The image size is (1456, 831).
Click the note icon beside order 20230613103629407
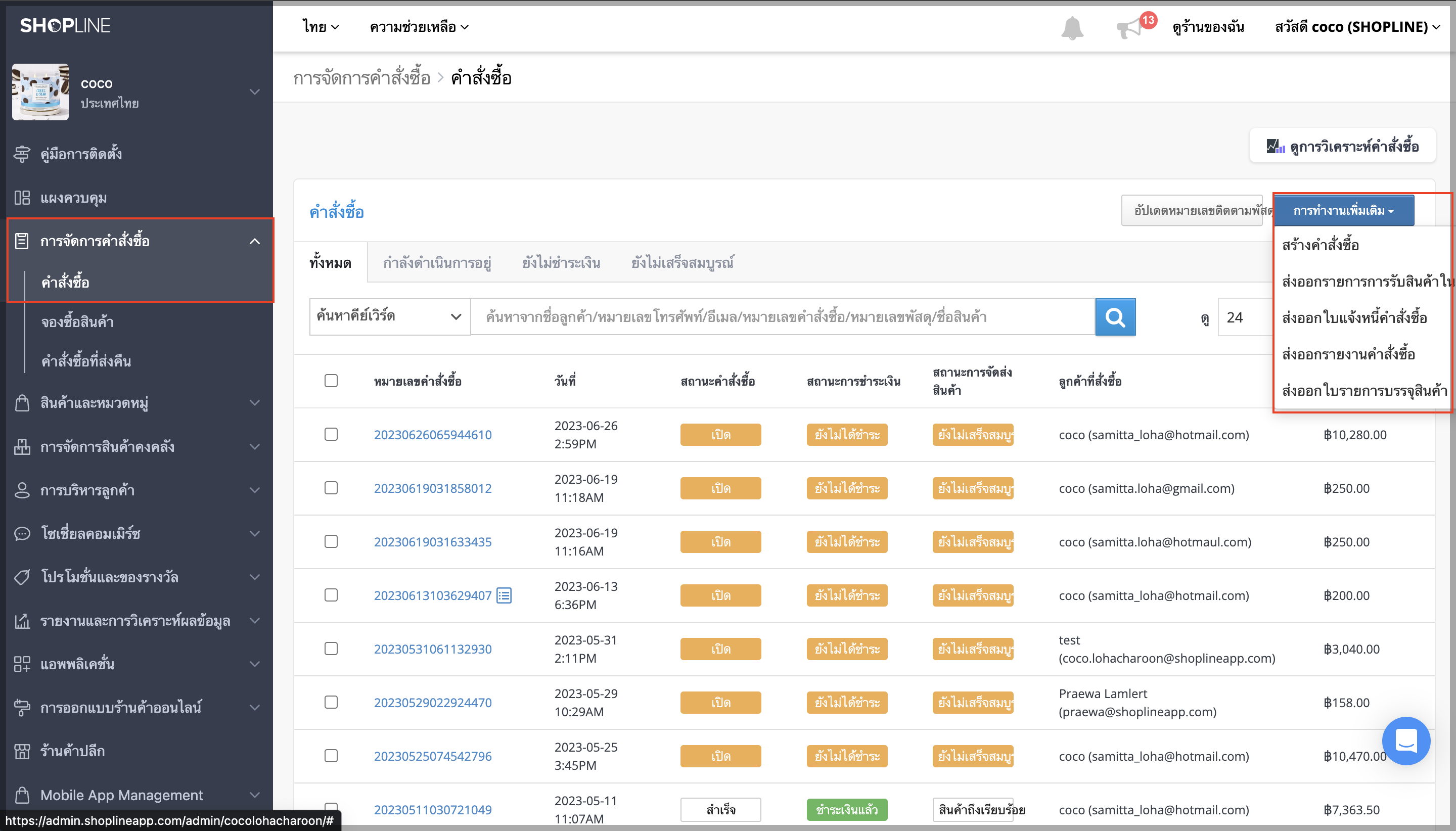pos(504,595)
